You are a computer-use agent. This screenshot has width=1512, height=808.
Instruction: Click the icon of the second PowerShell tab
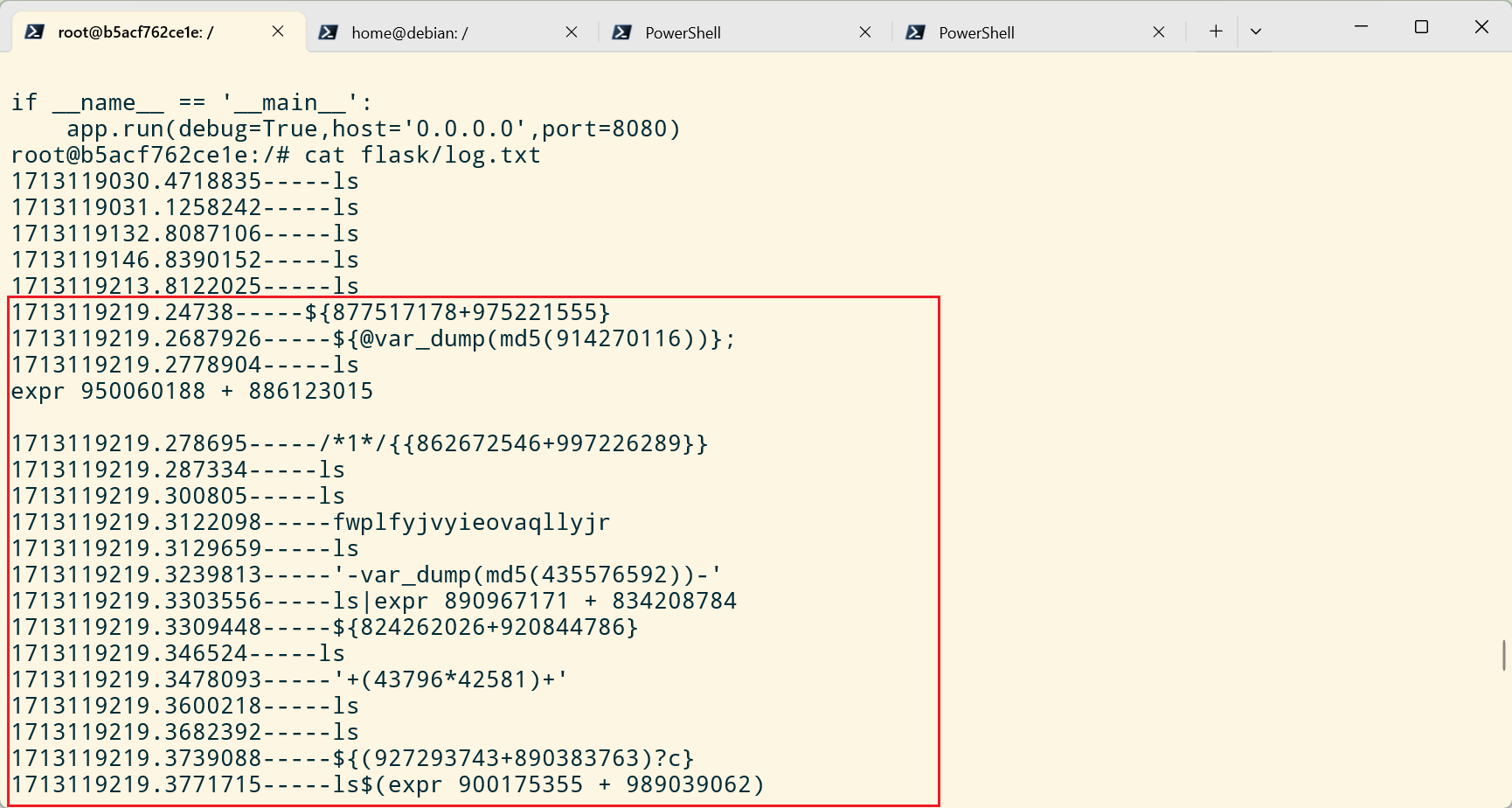pos(915,32)
